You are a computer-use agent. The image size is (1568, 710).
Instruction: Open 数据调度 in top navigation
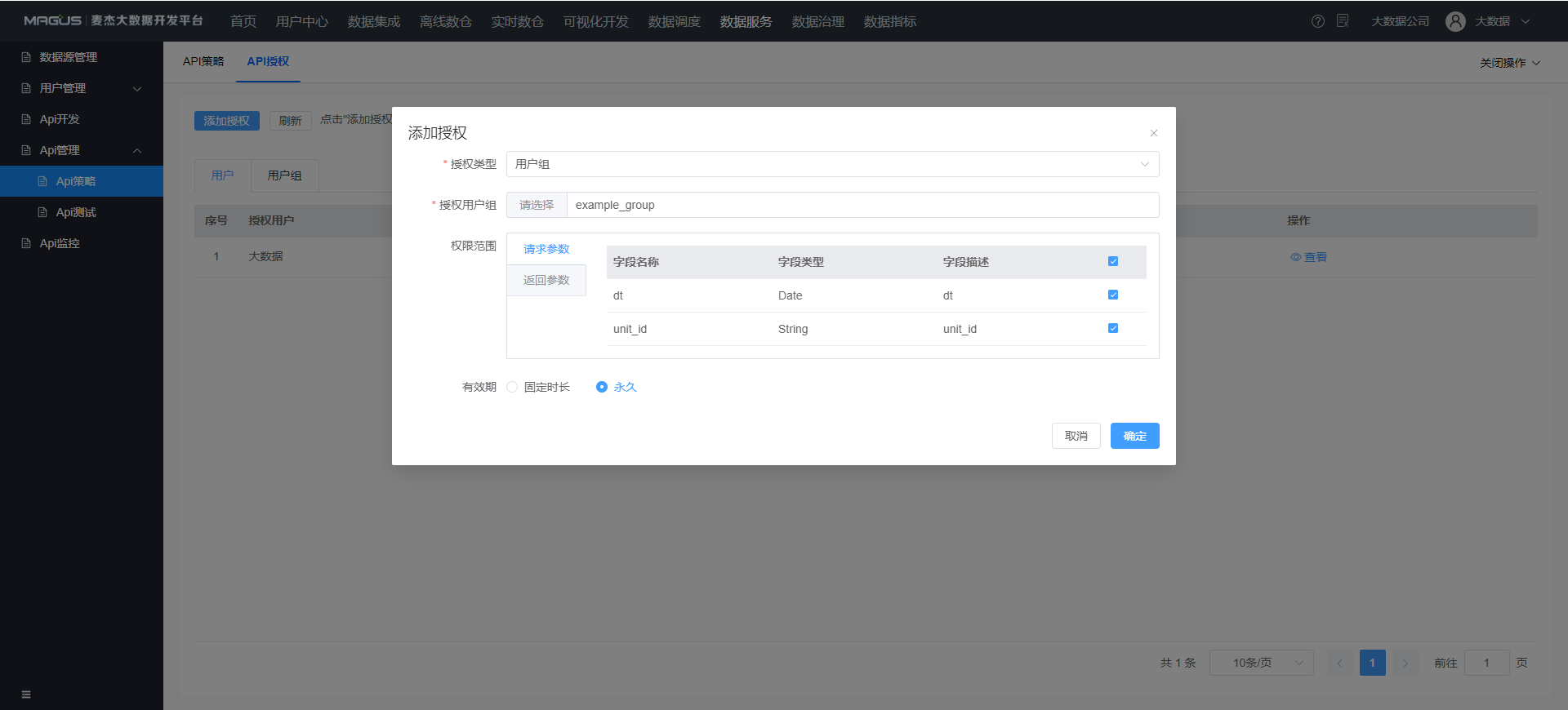pos(675,21)
